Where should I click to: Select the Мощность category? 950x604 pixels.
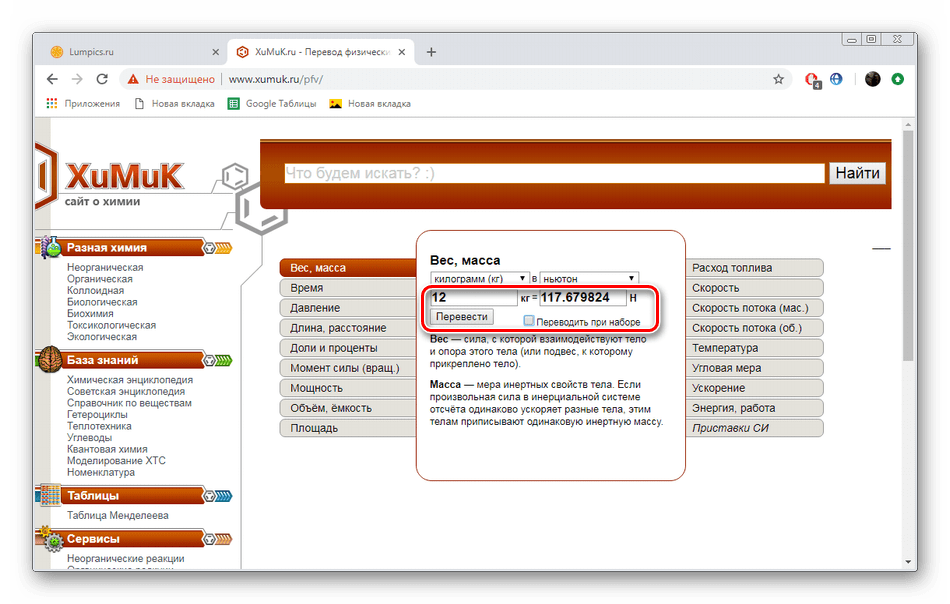(x=348, y=388)
